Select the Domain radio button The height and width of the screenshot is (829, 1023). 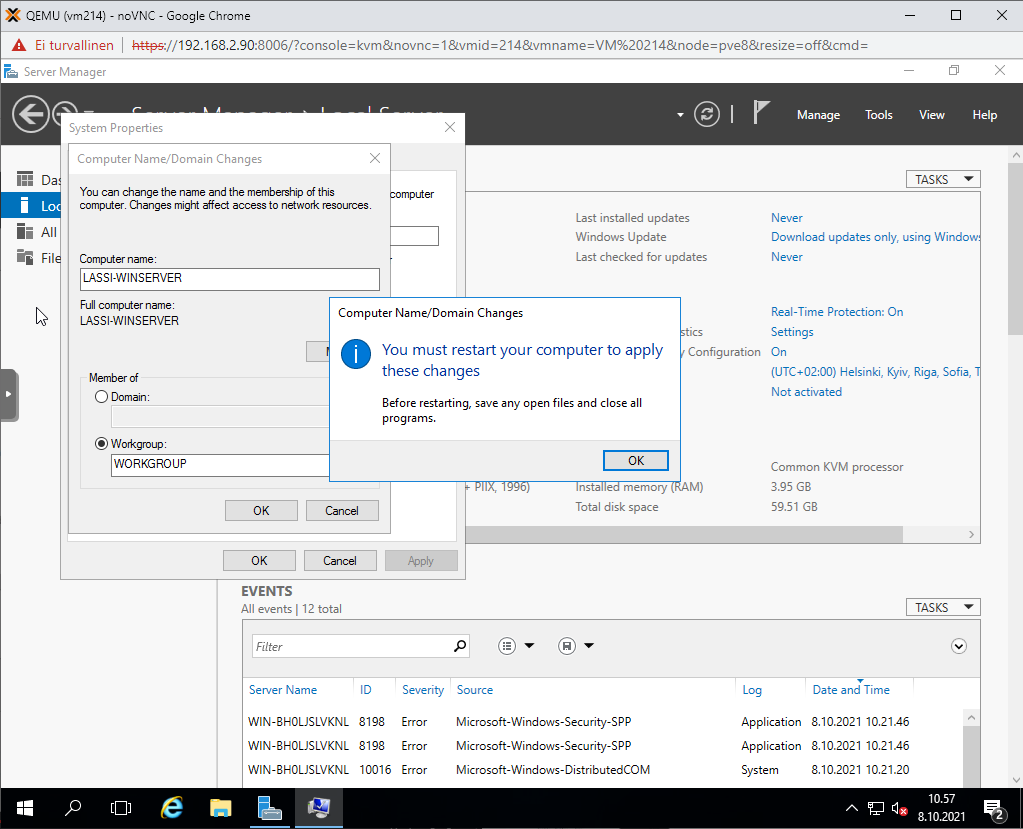point(101,397)
